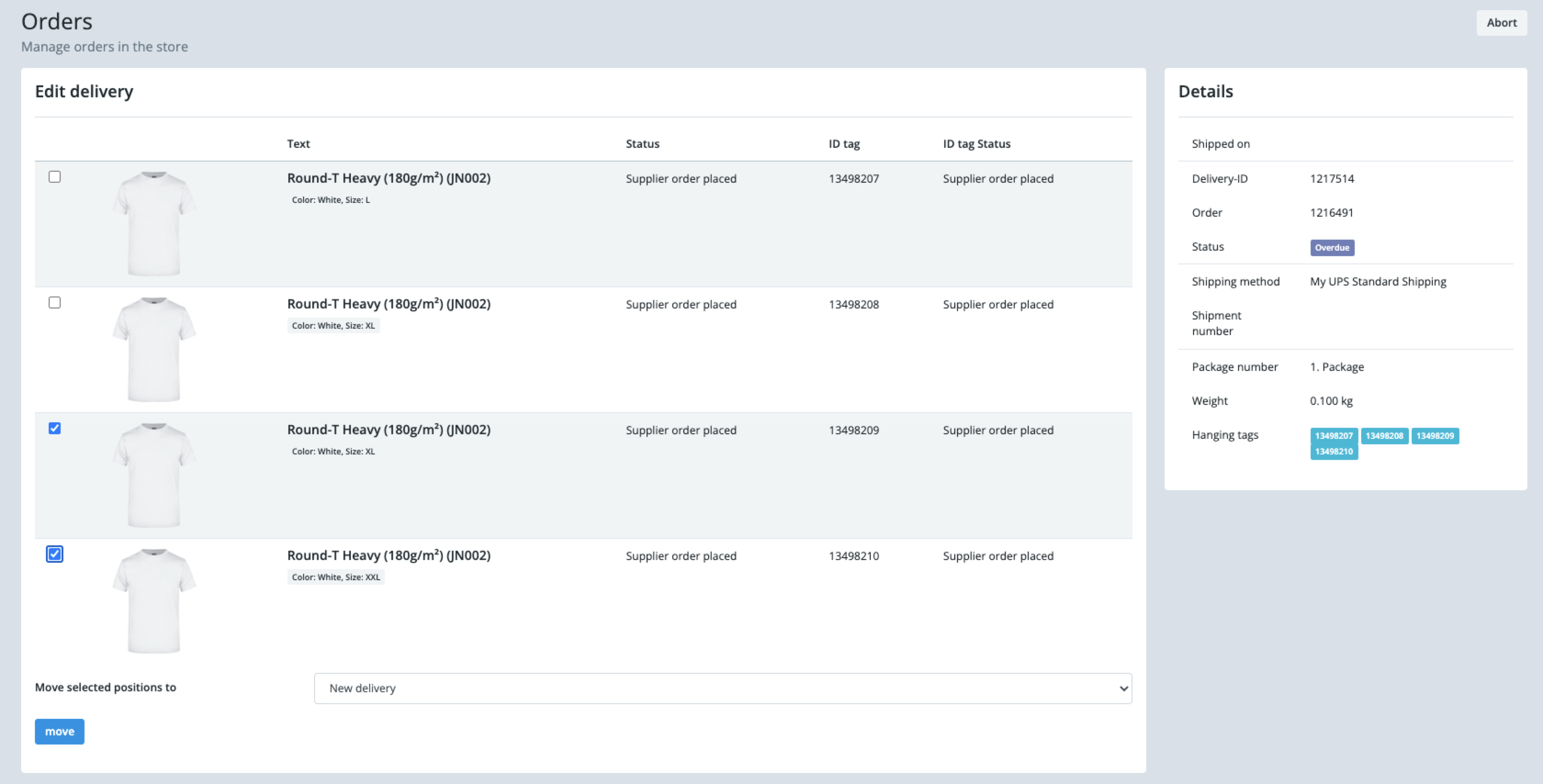Click hanging tag badge 13498207
Image resolution: width=1543 pixels, height=784 pixels.
click(1333, 436)
